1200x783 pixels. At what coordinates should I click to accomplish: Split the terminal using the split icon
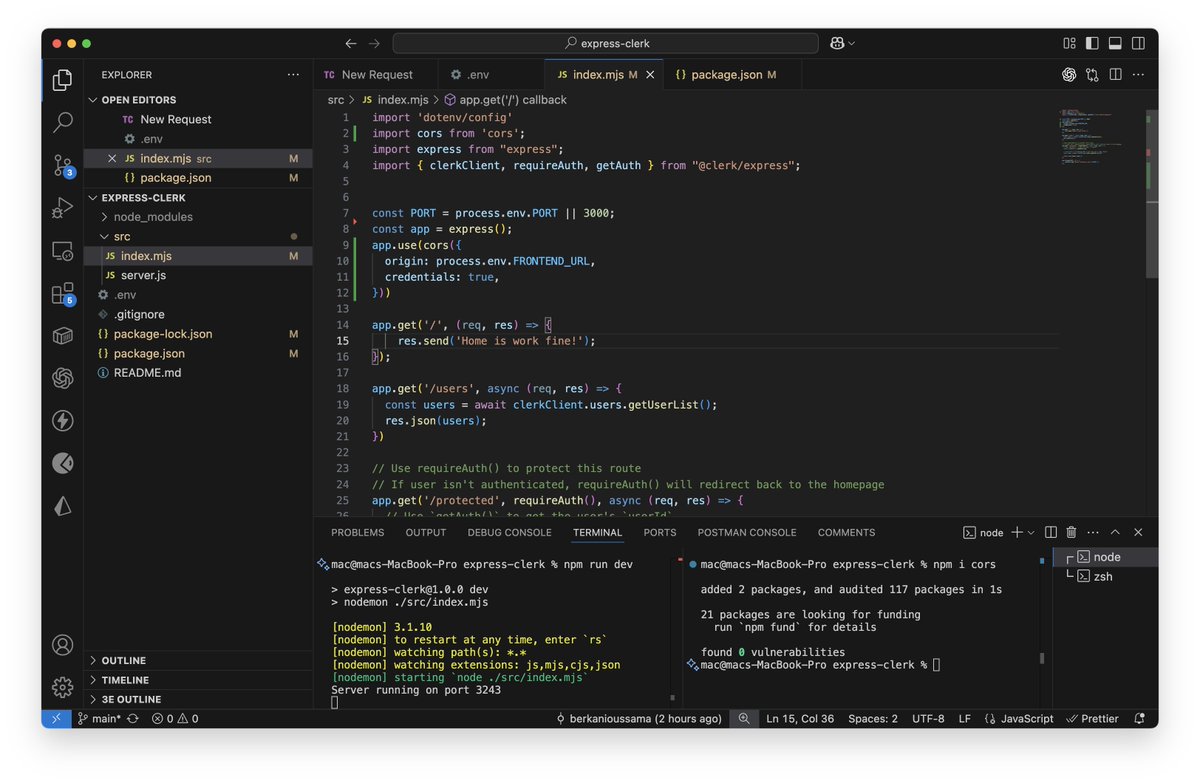point(1050,533)
